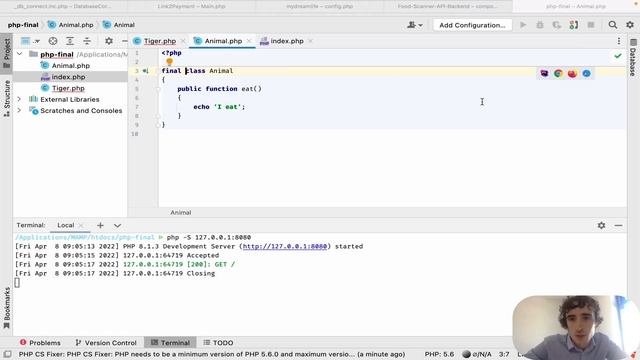Click the gutter overridden marker on line 3
Viewport: 640px width, 360px height.
pyautogui.click(x=145, y=71)
